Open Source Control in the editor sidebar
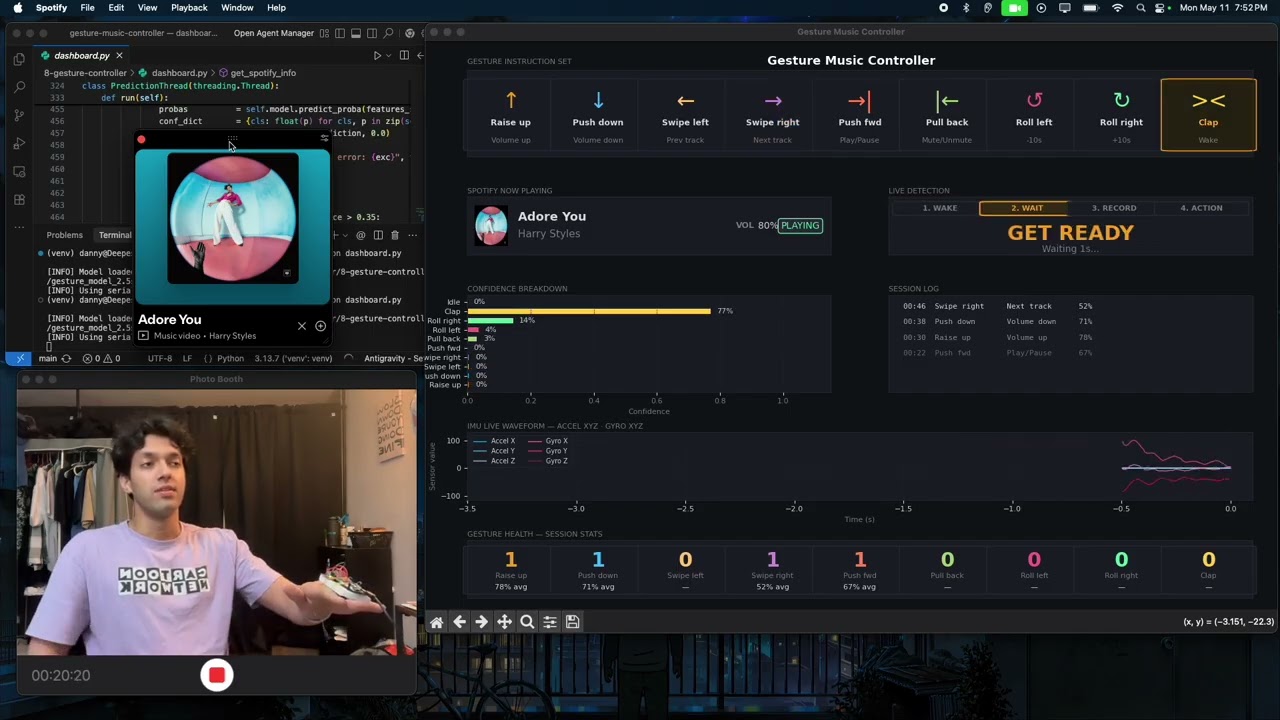The width and height of the screenshot is (1280, 720). pos(19,116)
